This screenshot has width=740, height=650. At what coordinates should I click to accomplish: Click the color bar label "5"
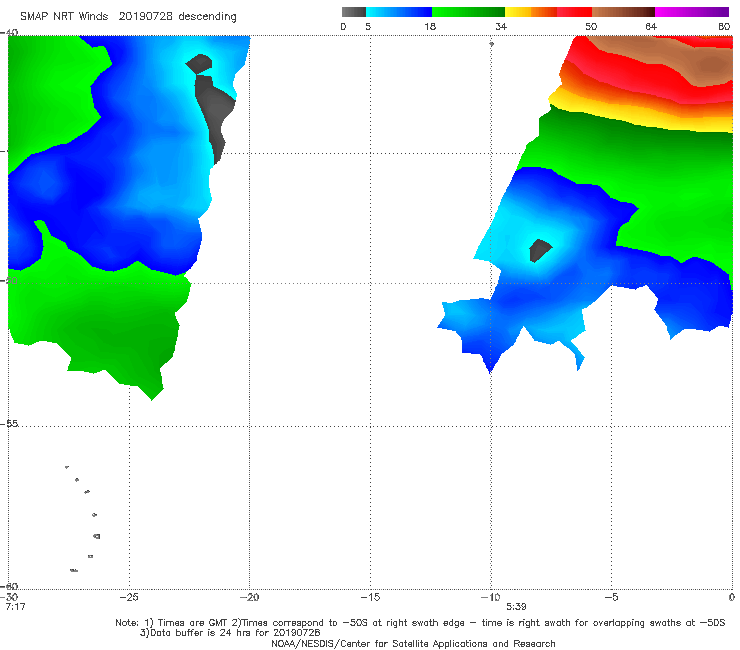tap(368, 26)
